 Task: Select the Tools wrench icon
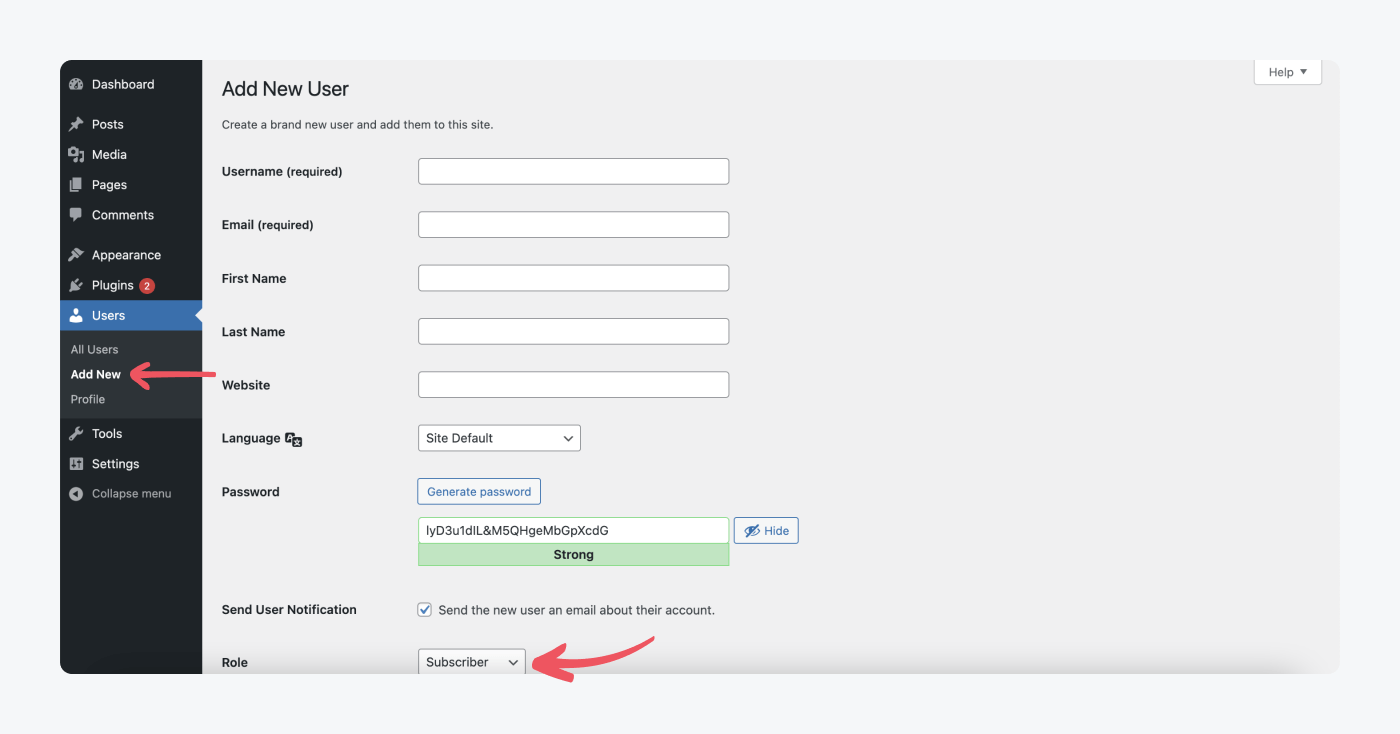pos(78,433)
